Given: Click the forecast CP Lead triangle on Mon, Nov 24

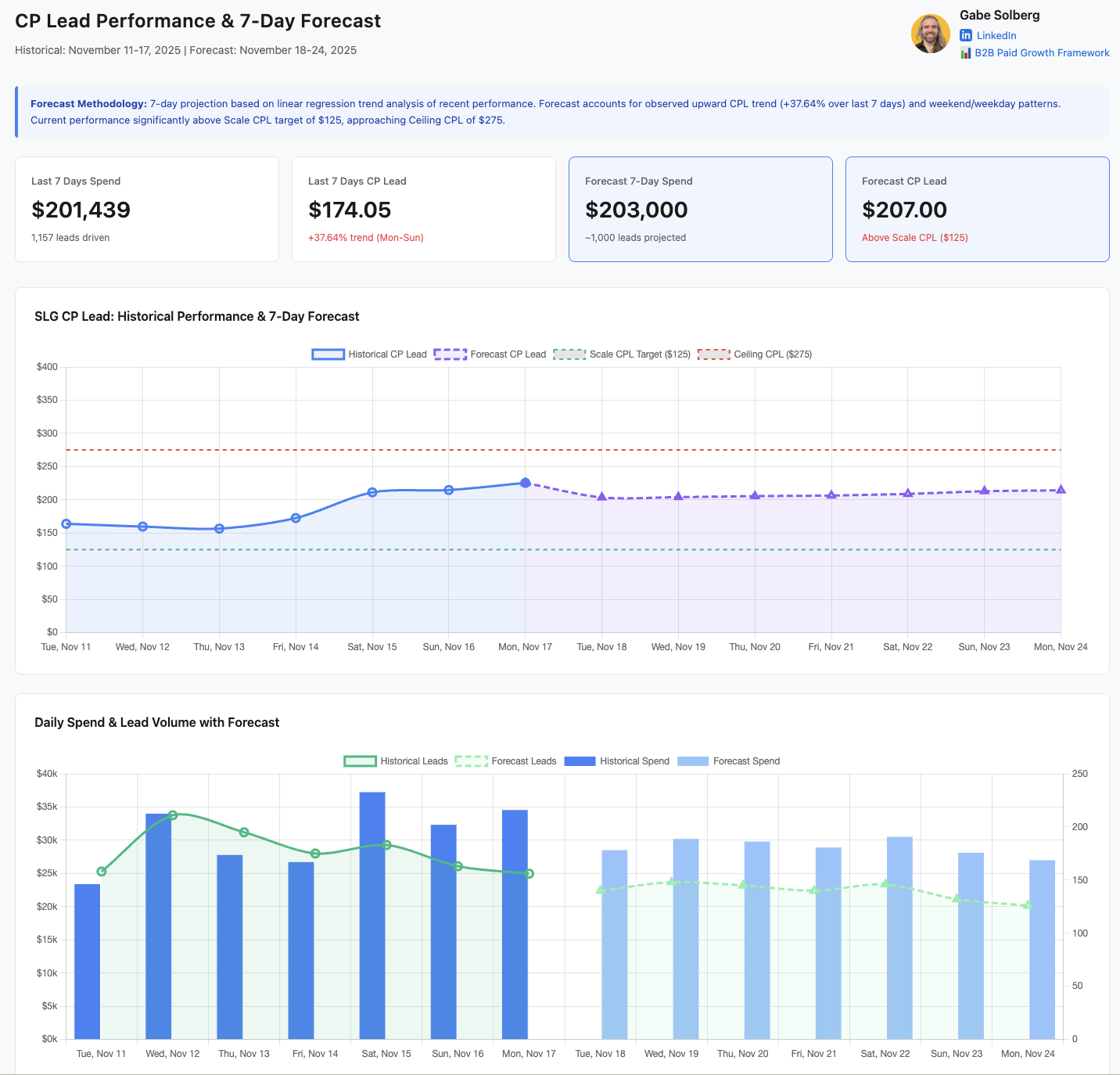Looking at the screenshot, I should [1061, 490].
